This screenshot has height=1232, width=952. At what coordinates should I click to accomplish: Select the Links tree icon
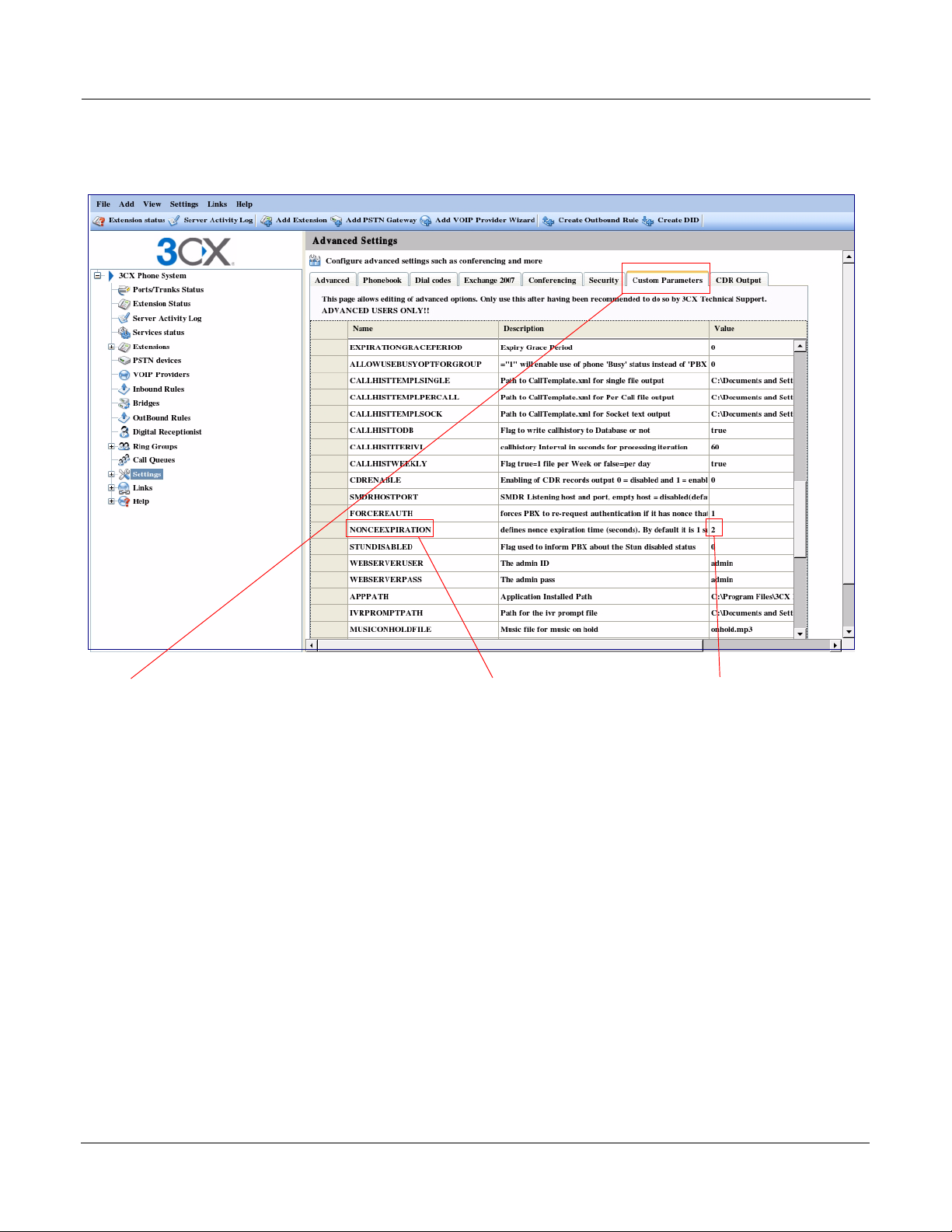[x=124, y=488]
